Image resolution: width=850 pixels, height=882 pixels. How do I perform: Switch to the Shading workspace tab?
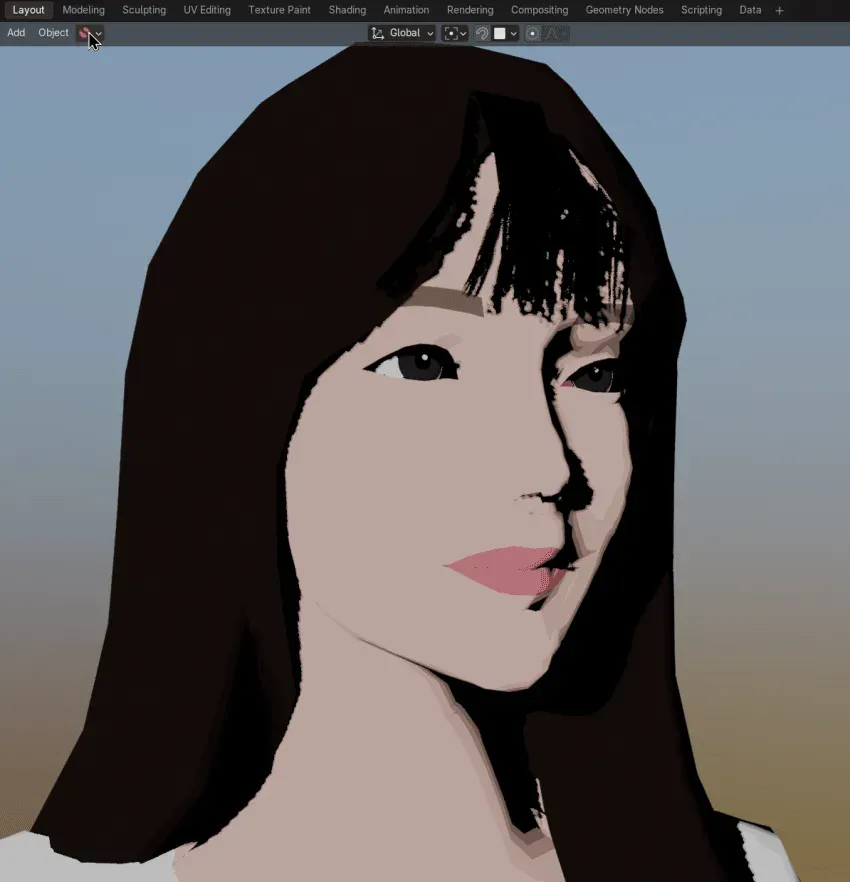pos(347,10)
